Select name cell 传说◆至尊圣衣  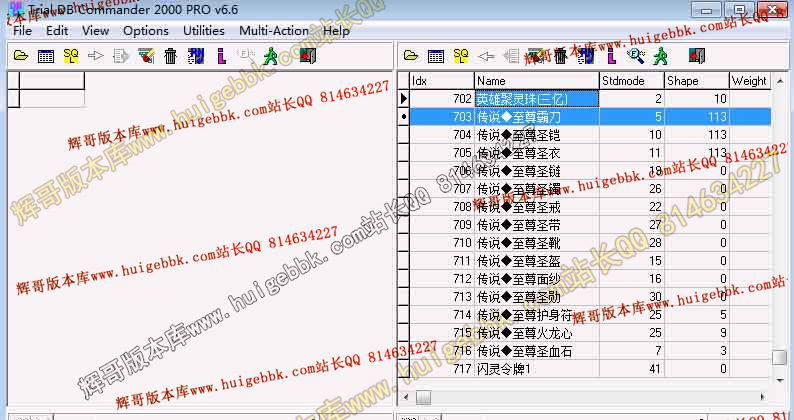(537, 153)
